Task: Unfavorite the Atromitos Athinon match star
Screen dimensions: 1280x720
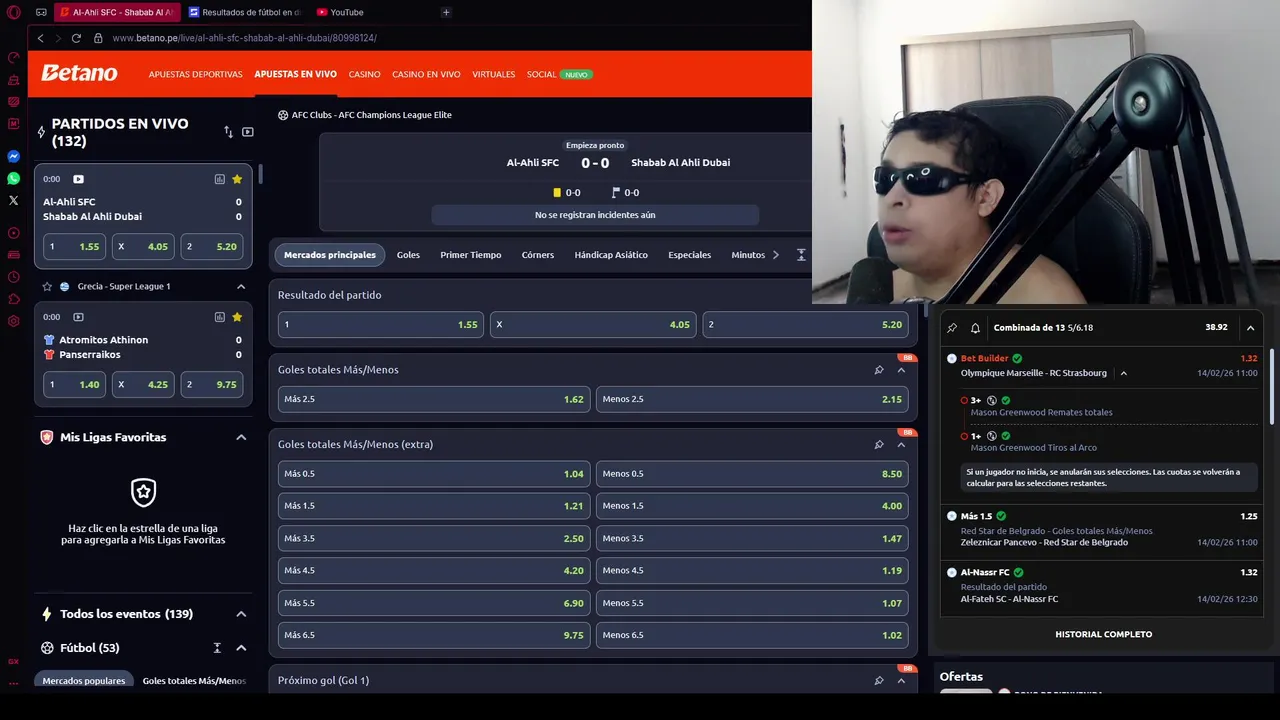Action: coord(237,317)
